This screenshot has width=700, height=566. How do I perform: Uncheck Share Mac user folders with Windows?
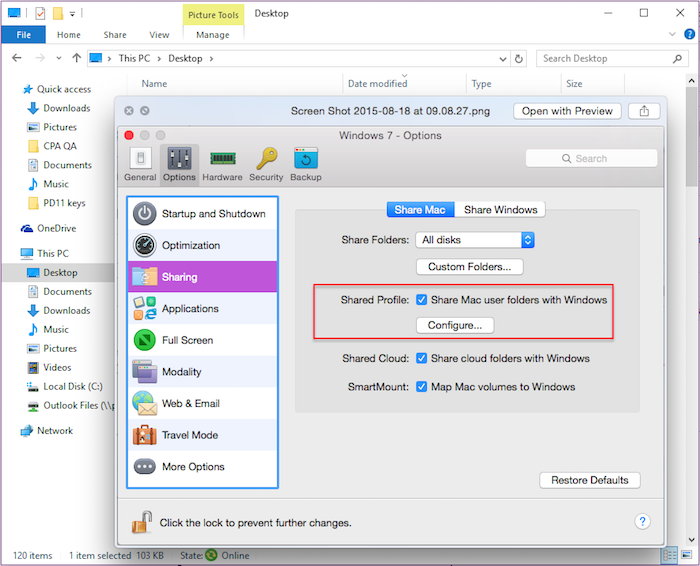point(422,300)
